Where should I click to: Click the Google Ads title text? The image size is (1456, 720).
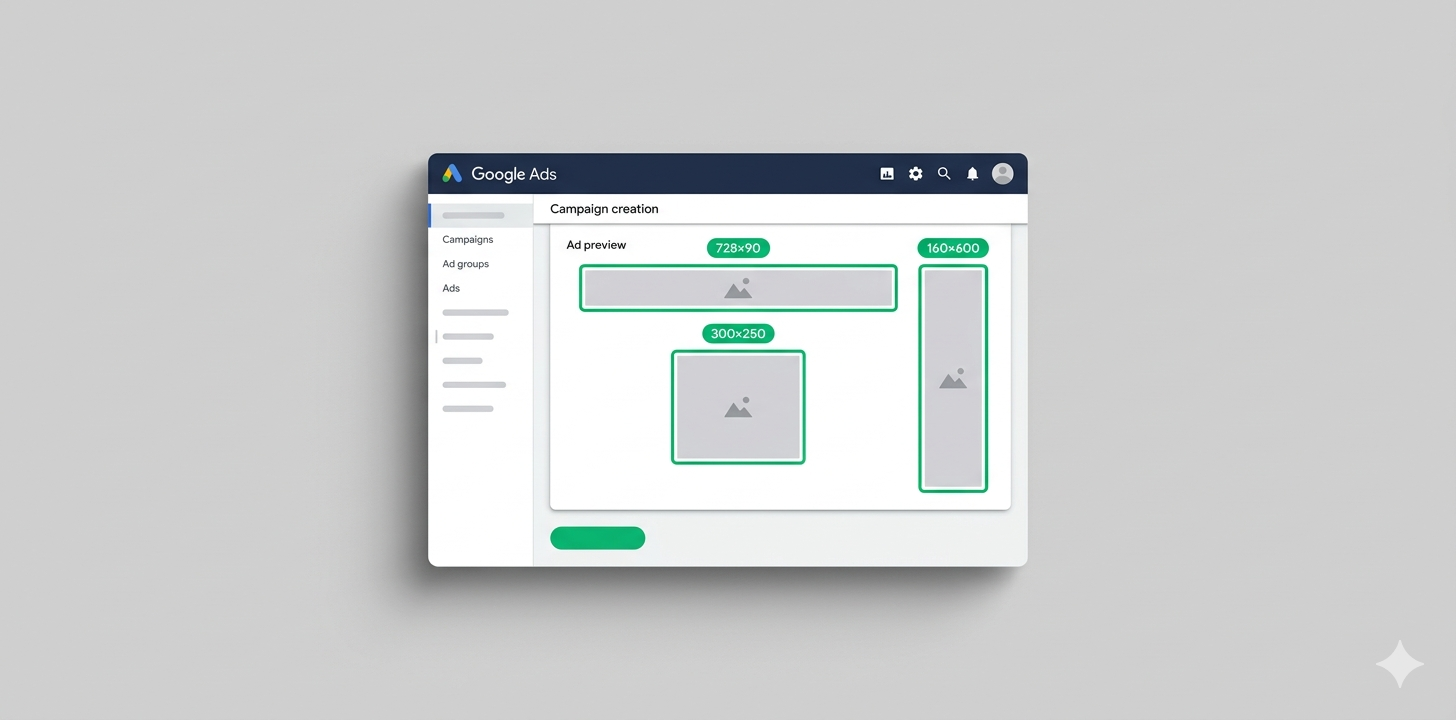pyautogui.click(x=514, y=174)
